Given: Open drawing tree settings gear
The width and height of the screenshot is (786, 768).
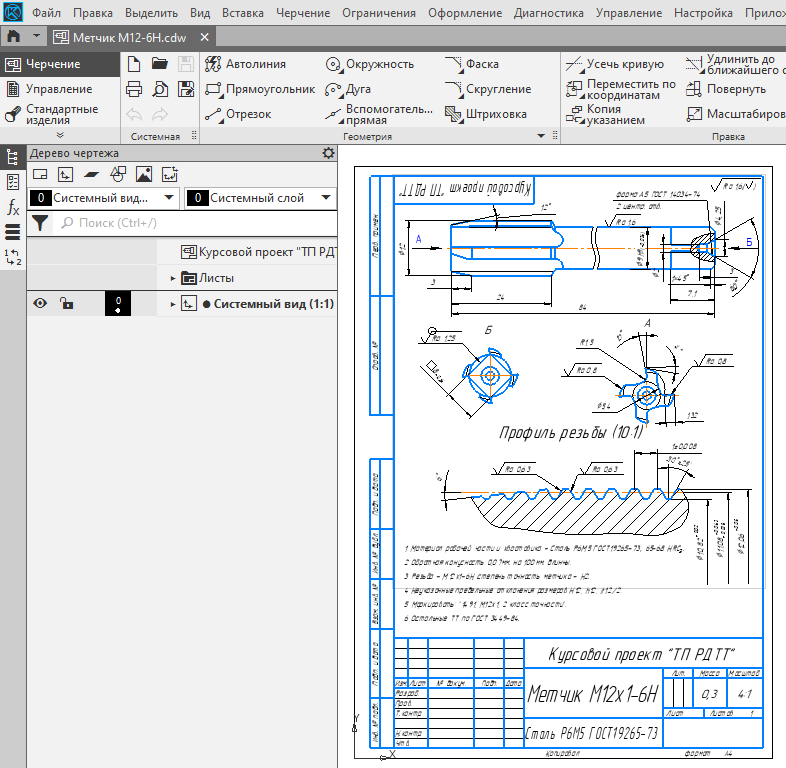Looking at the screenshot, I should [x=328, y=153].
